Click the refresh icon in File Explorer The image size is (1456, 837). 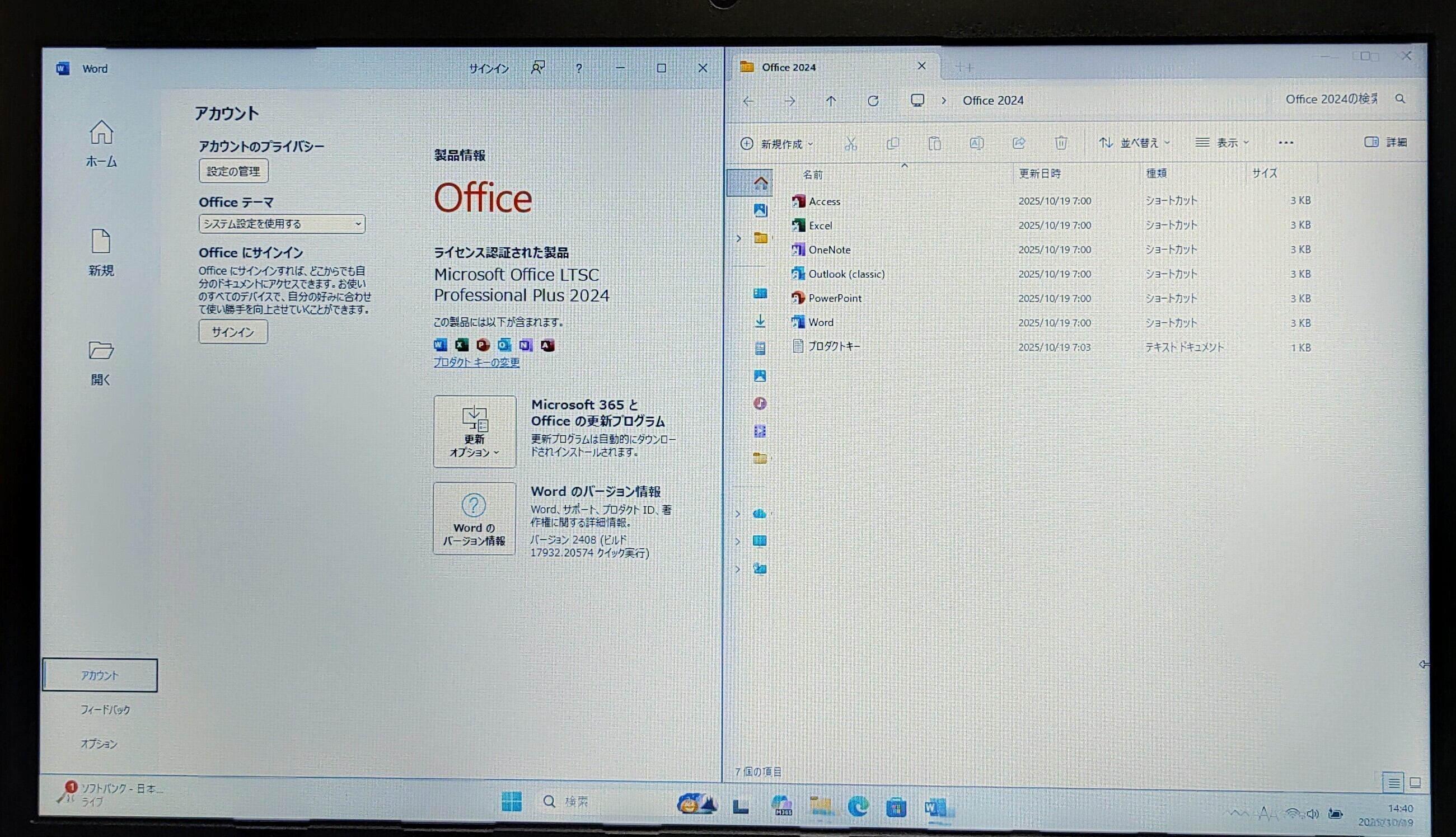[x=873, y=101]
